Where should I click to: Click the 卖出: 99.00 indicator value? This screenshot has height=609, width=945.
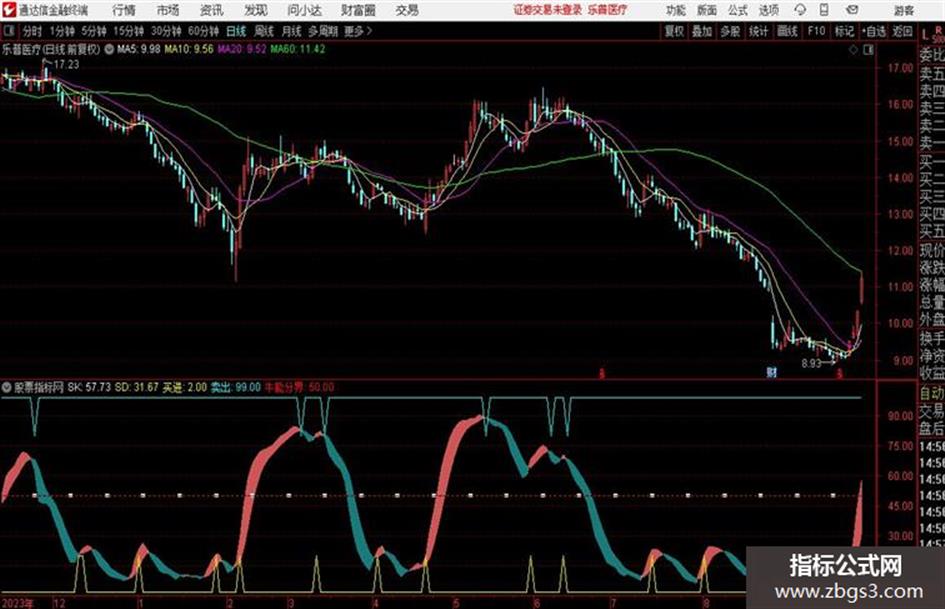pos(236,387)
